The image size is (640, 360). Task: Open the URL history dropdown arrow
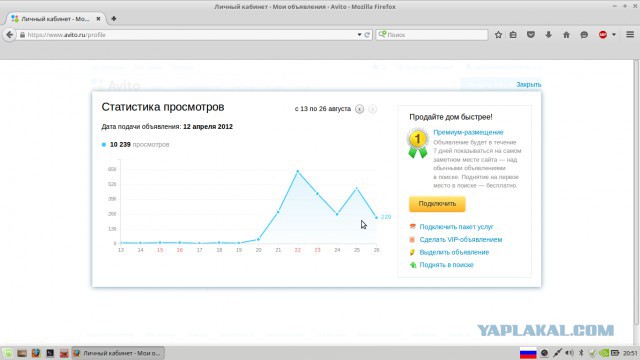pyautogui.click(x=359, y=35)
